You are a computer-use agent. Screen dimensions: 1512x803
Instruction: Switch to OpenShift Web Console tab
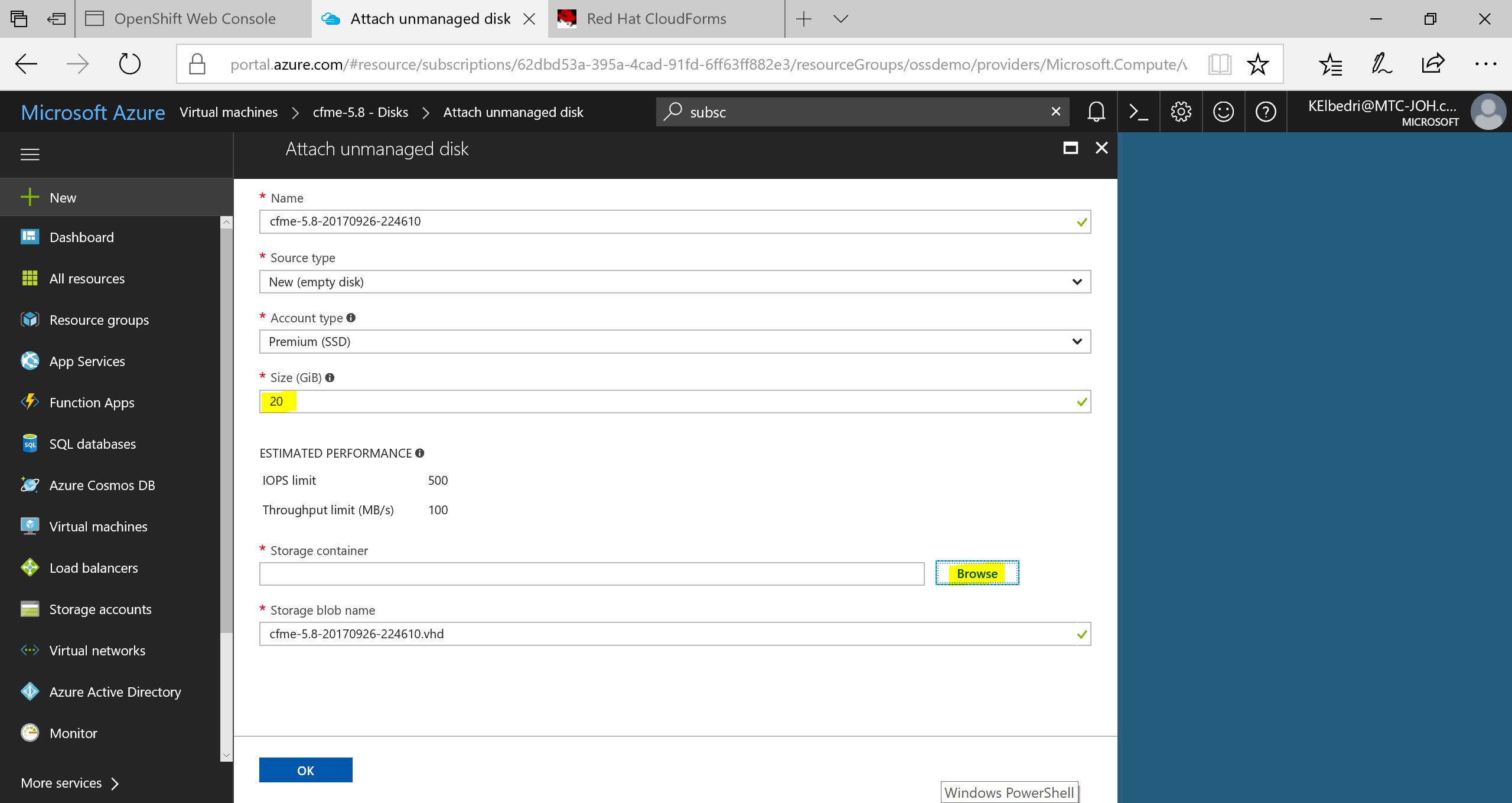194,19
